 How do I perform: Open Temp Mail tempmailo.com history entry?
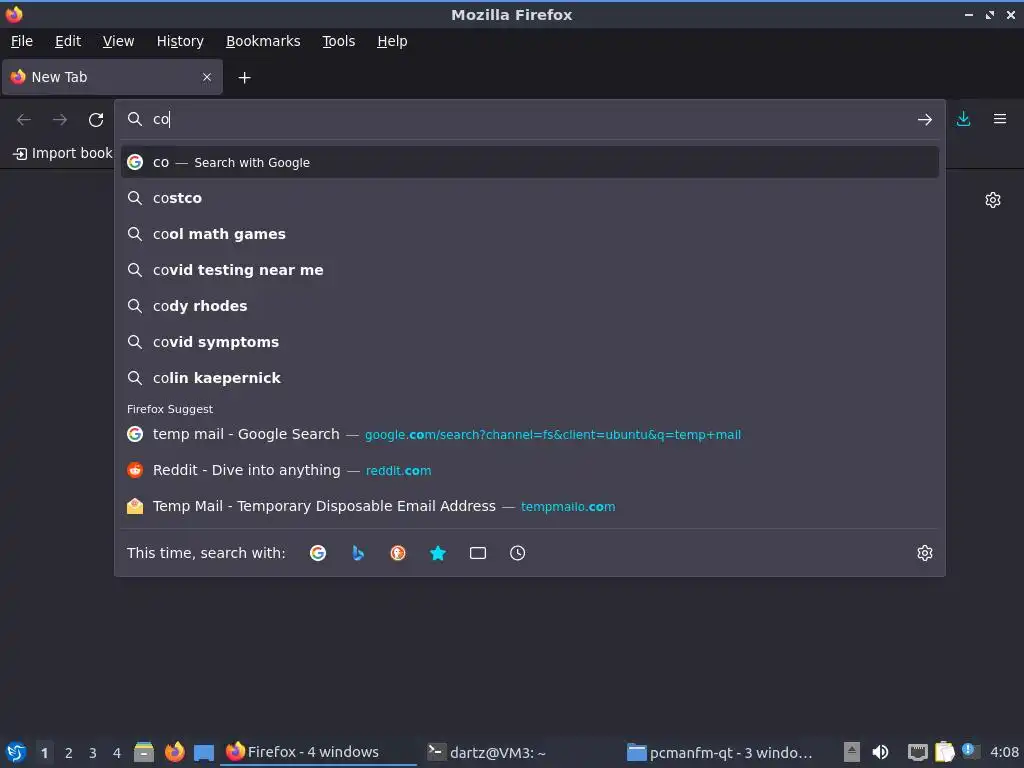click(530, 506)
